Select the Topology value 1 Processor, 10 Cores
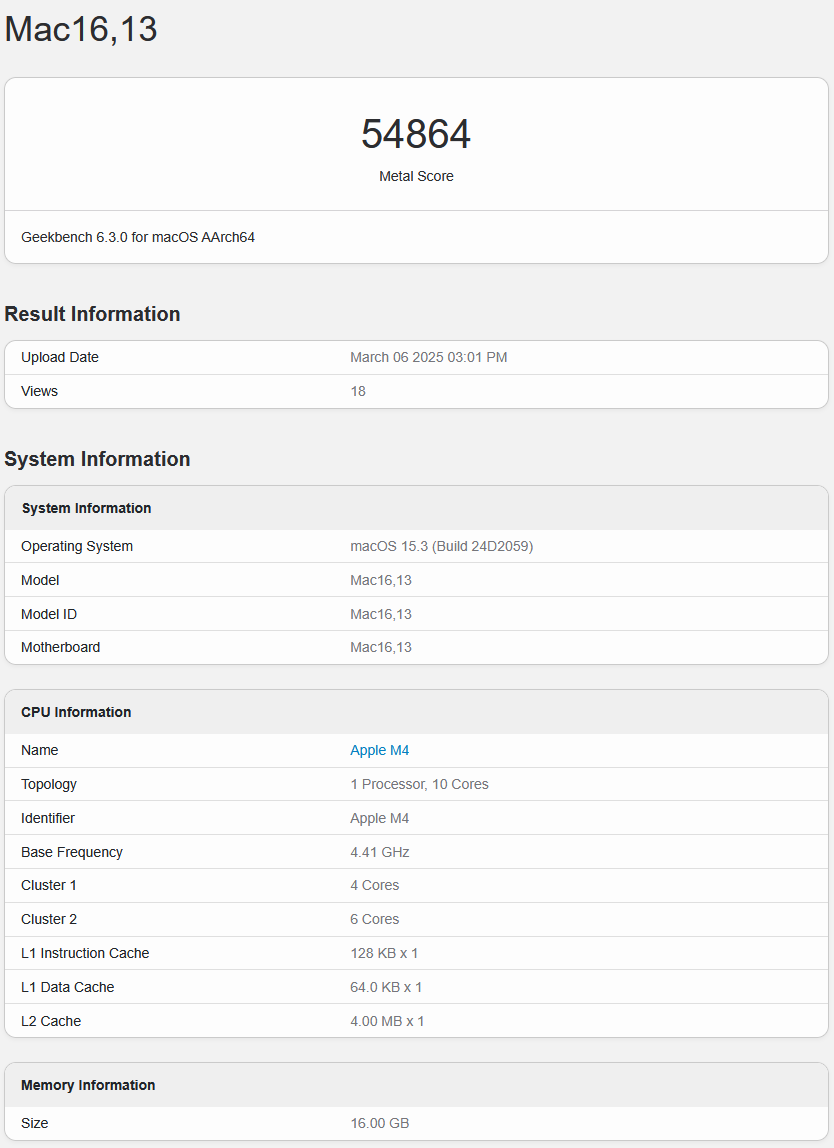The width and height of the screenshot is (834, 1148). 419,784
